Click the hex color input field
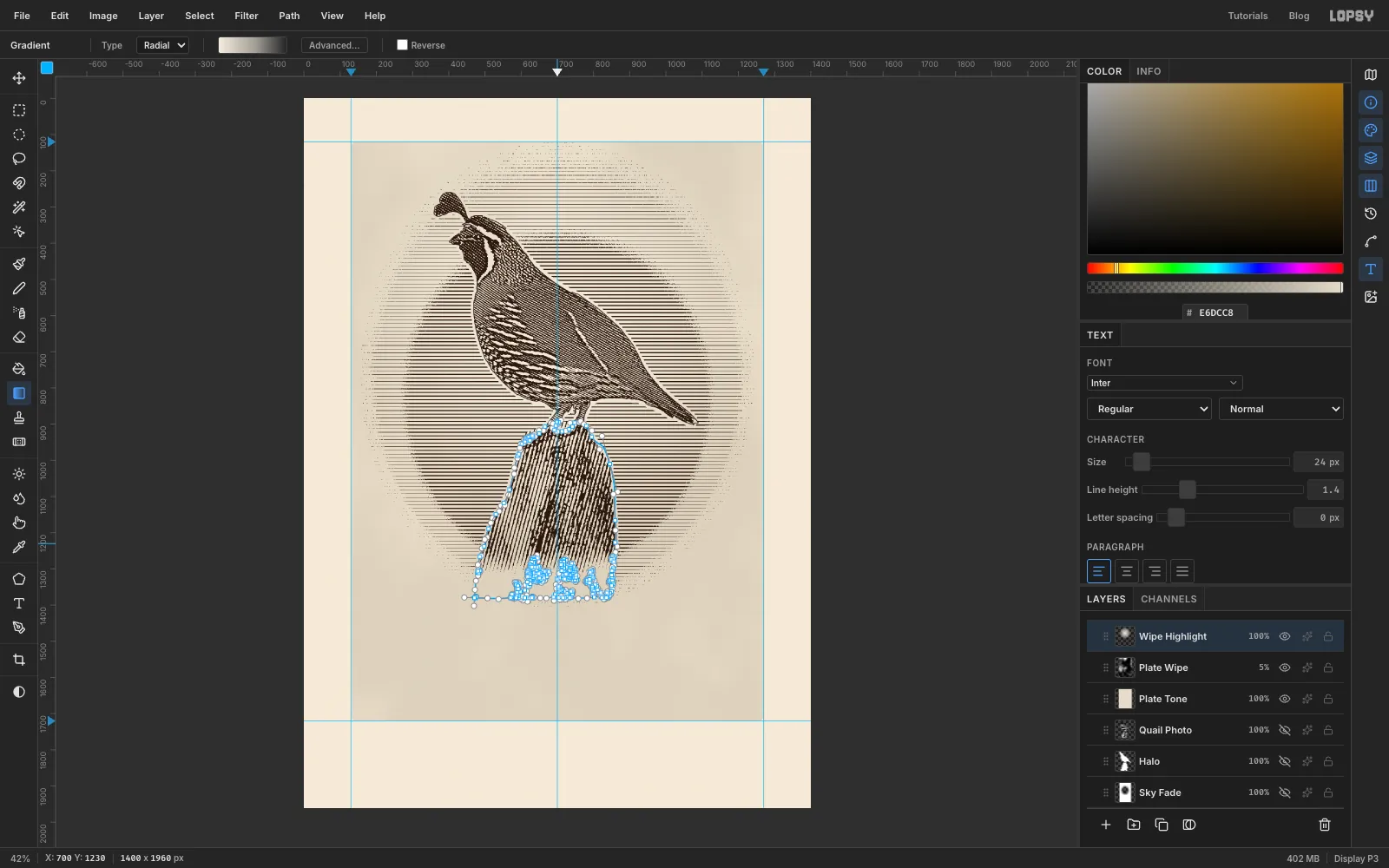1389x868 pixels. pyautogui.click(x=1215, y=312)
